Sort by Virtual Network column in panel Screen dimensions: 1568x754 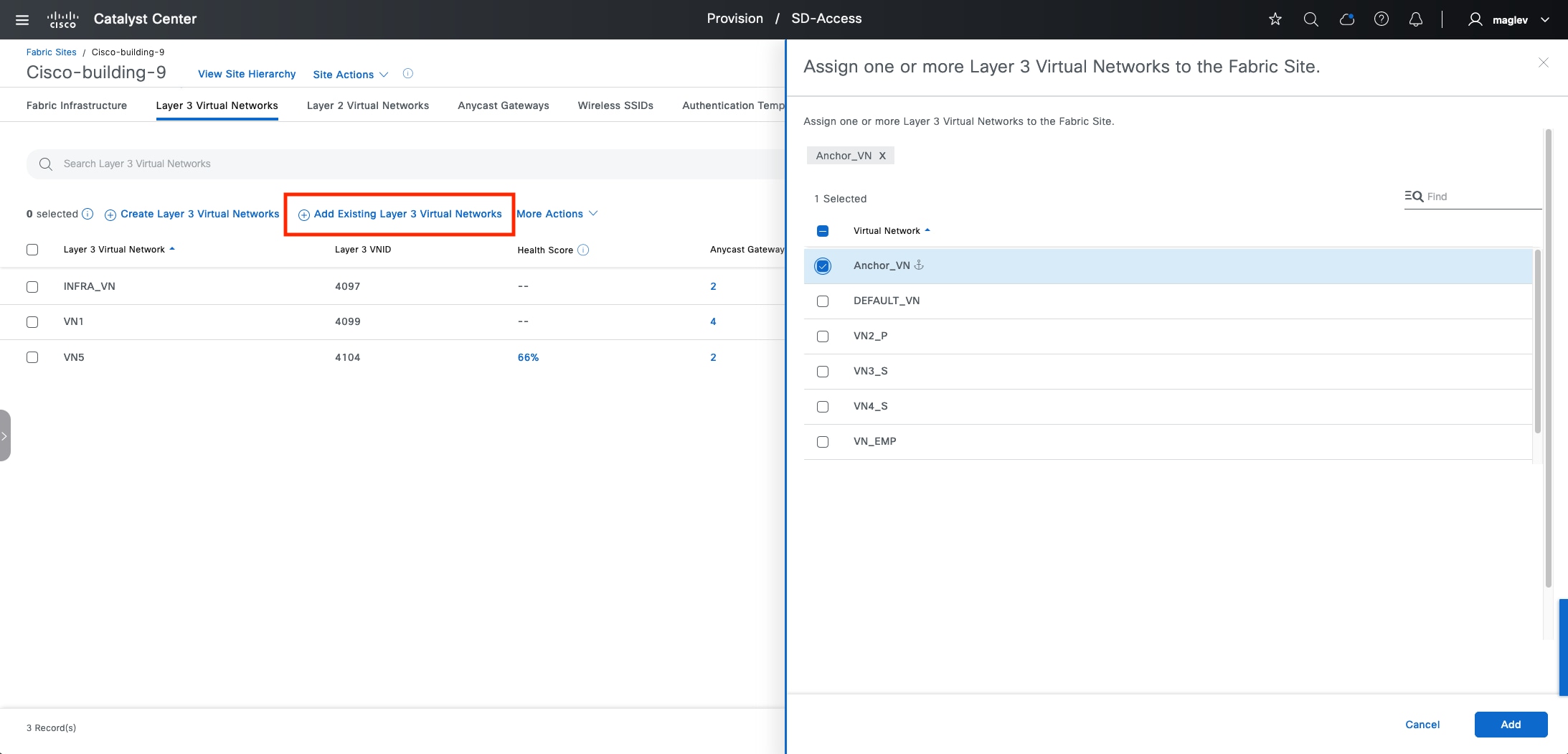pyautogui.click(x=892, y=231)
